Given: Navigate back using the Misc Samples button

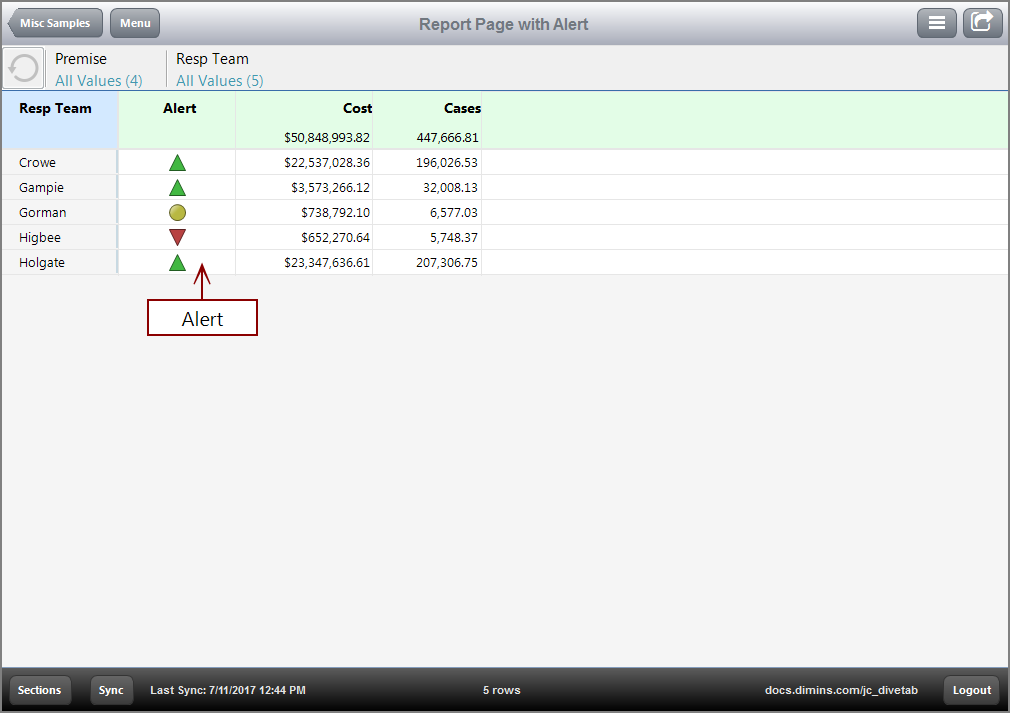Looking at the screenshot, I should pos(54,22).
